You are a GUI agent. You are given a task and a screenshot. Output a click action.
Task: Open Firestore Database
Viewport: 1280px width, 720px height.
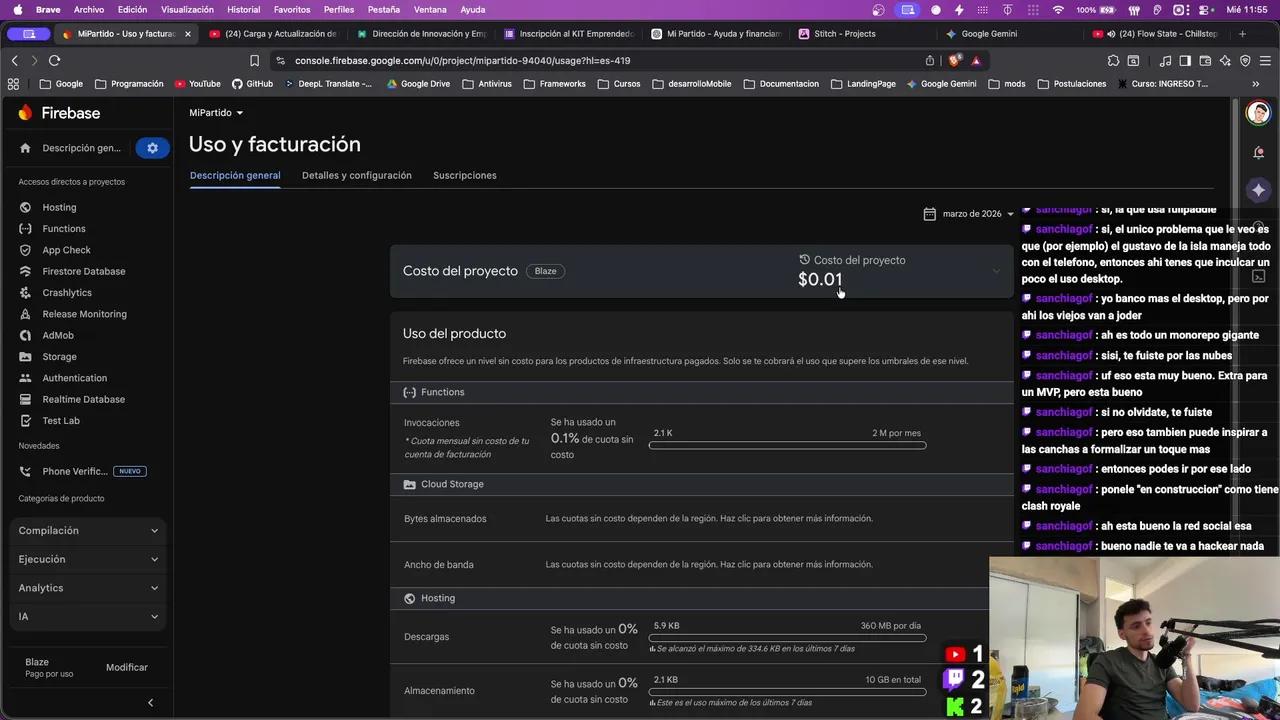[x=83, y=271]
